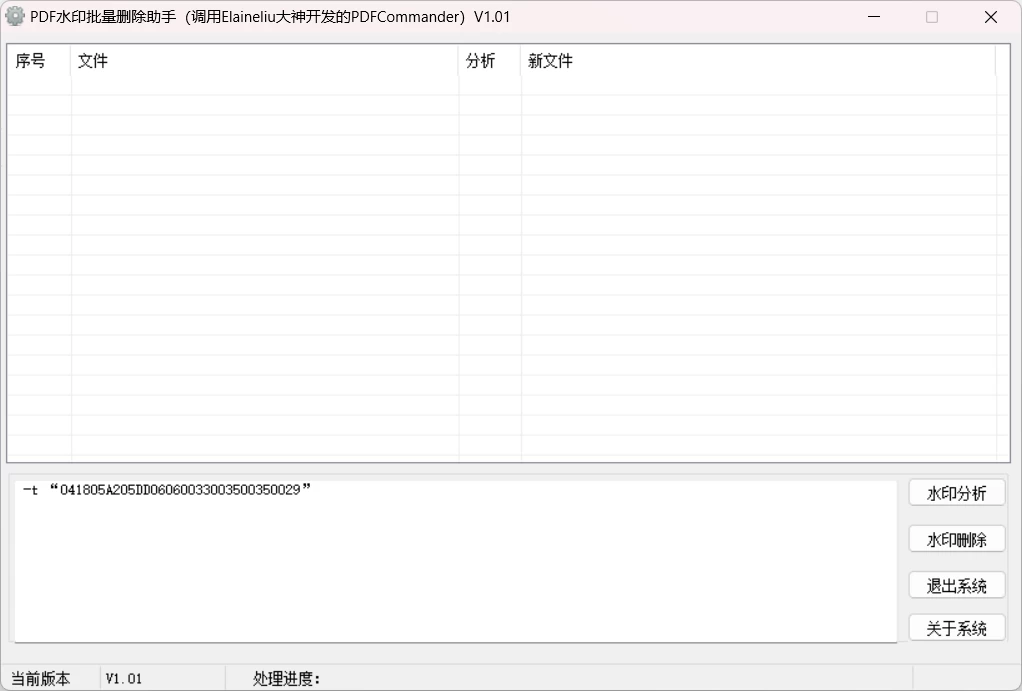This screenshot has width=1022, height=691.
Task: Click the 退出系统 button to exit
Action: pos(956,584)
